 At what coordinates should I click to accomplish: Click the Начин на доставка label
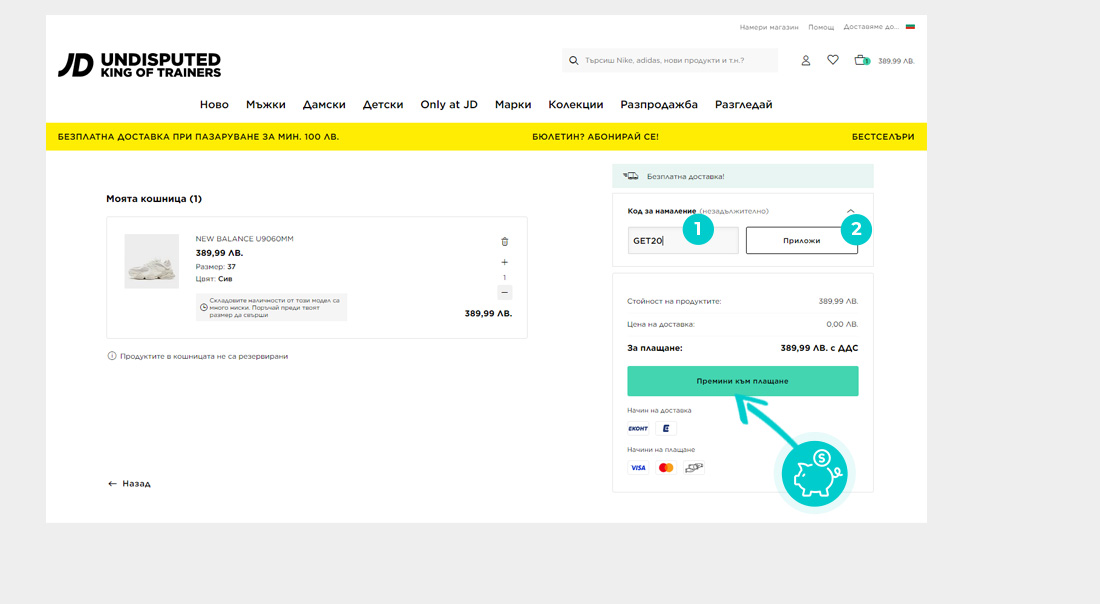click(659, 410)
